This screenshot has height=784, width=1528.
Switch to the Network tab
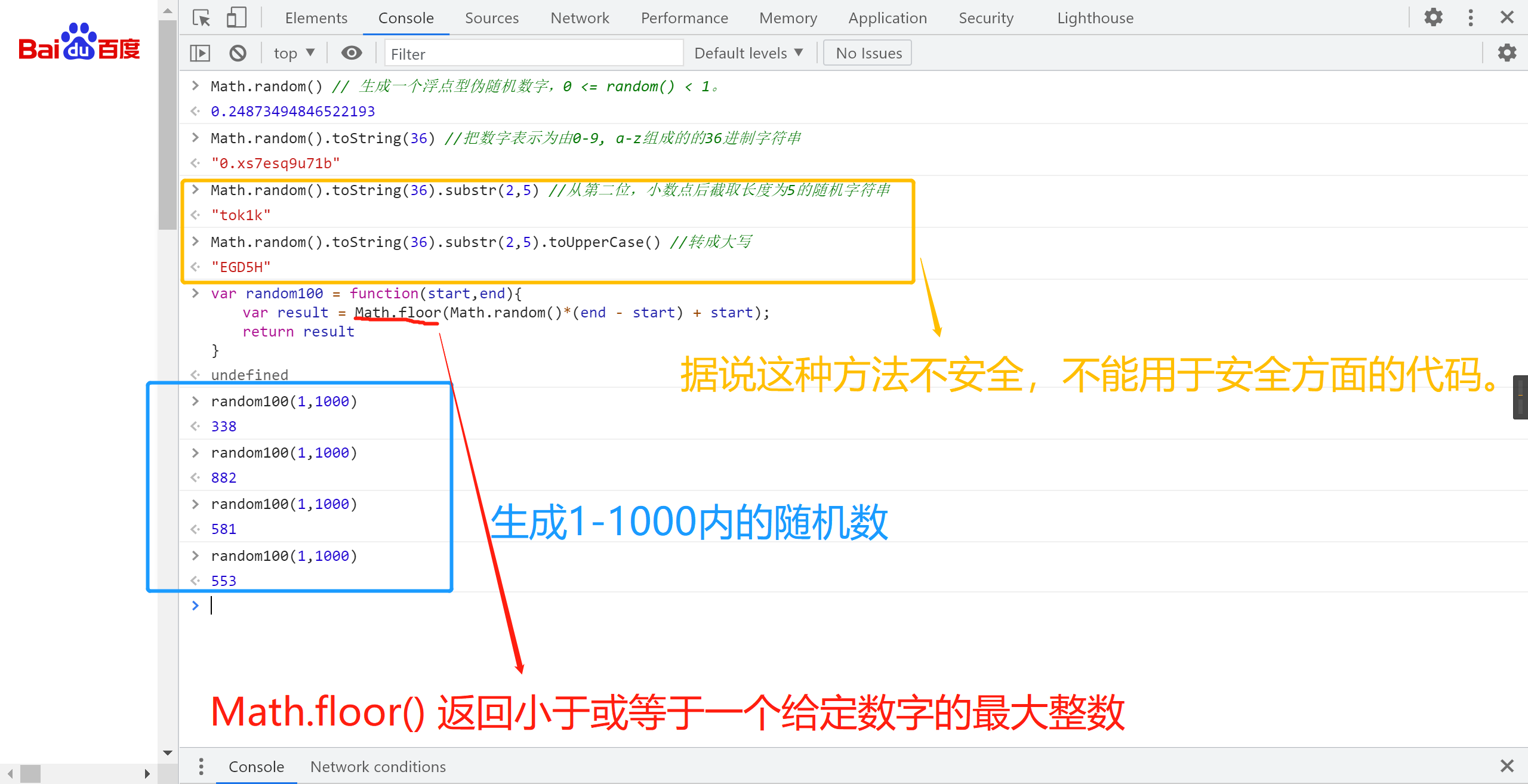pos(580,18)
